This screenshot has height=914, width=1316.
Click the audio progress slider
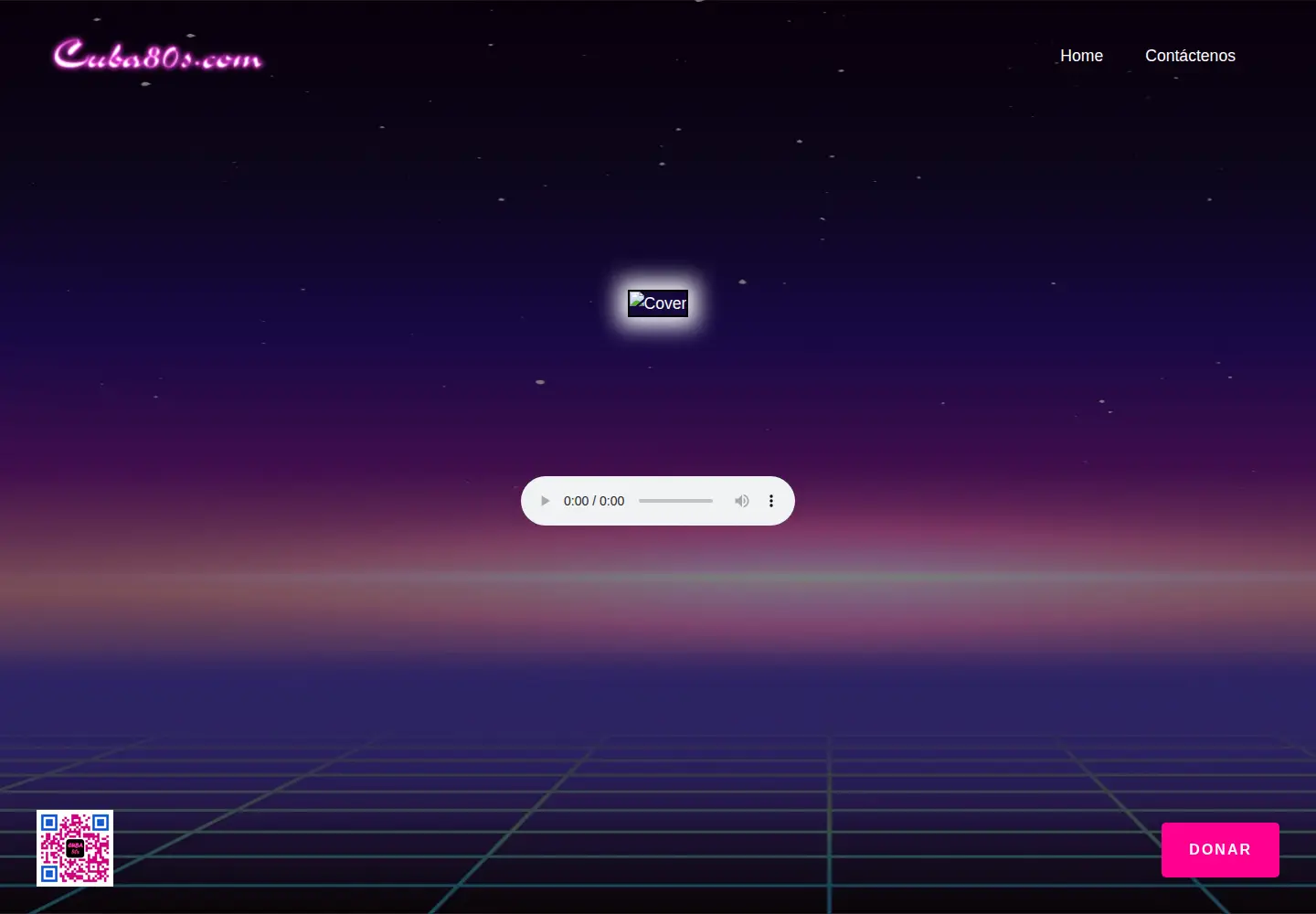coord(675,501)
